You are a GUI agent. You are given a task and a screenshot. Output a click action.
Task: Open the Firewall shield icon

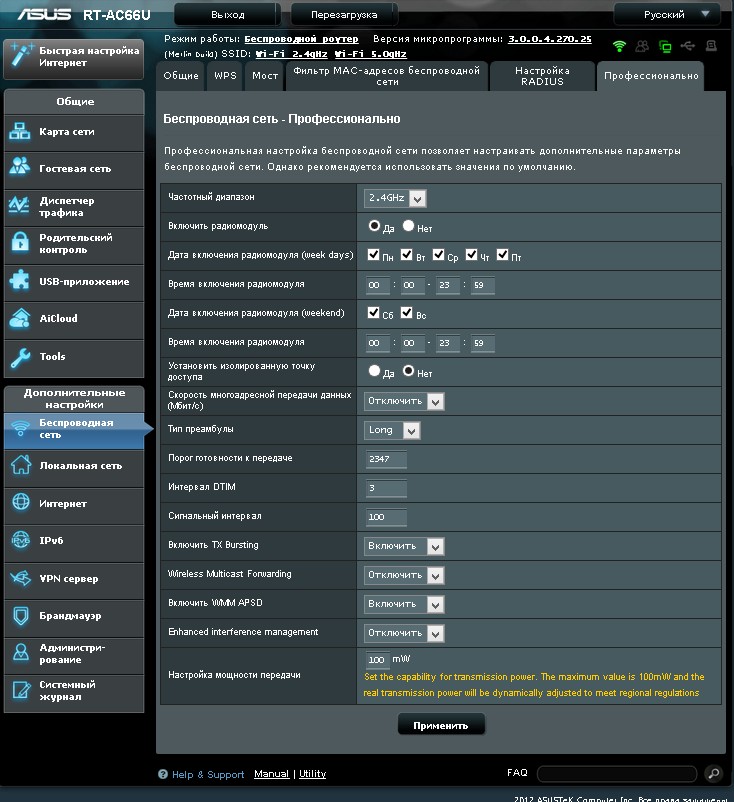point(21,615)
